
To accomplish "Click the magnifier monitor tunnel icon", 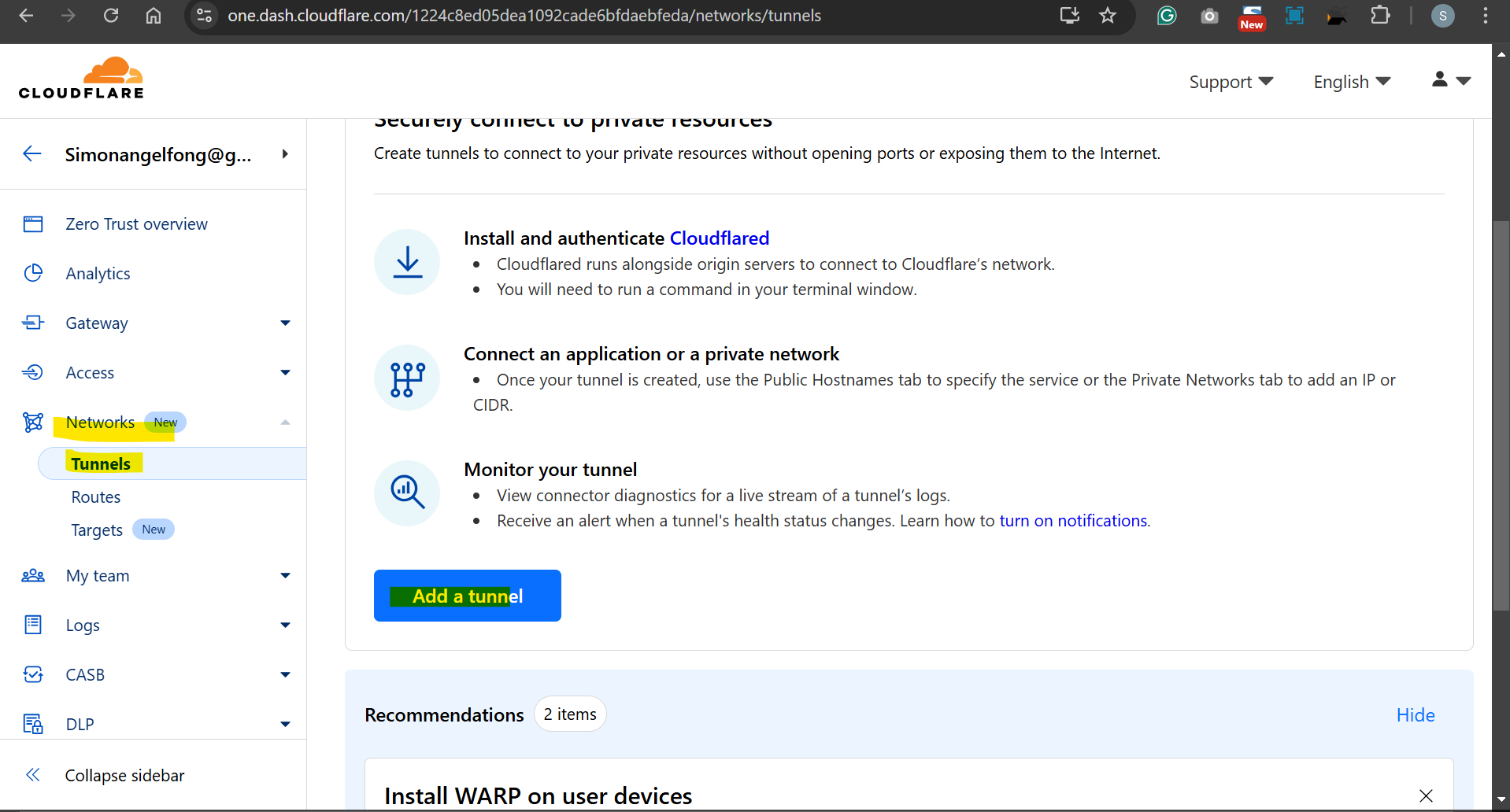I will coord(407,493).
